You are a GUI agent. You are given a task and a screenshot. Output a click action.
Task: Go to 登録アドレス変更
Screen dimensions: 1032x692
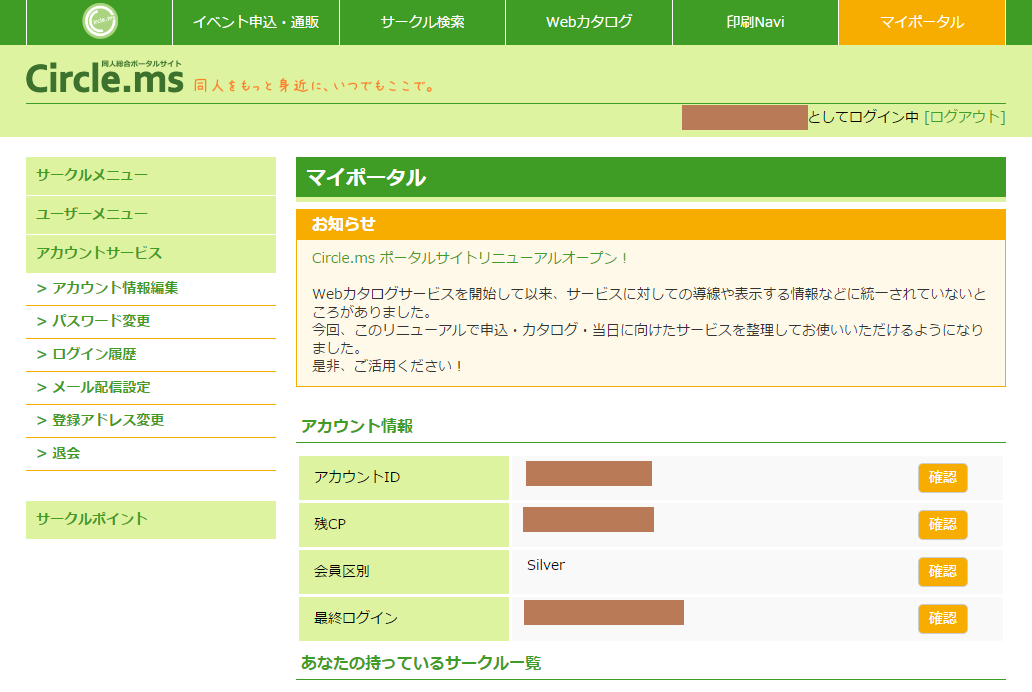point(151,420)
